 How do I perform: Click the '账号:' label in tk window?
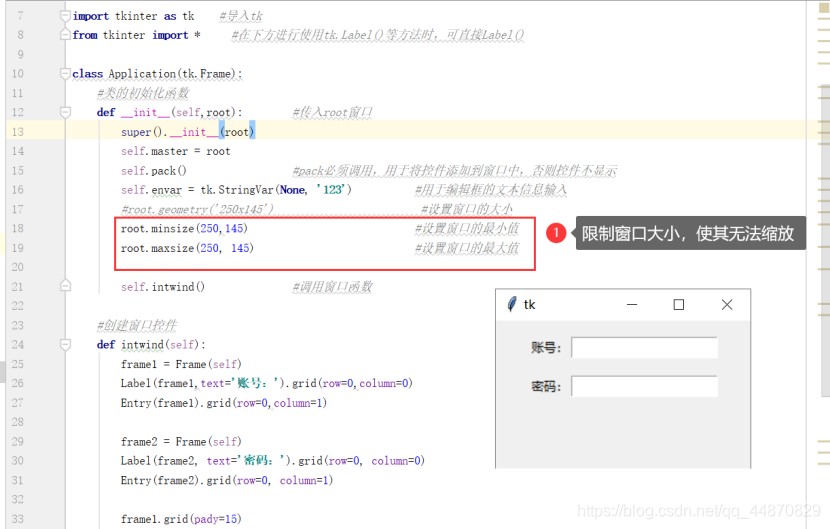click(x=546, y=348)
